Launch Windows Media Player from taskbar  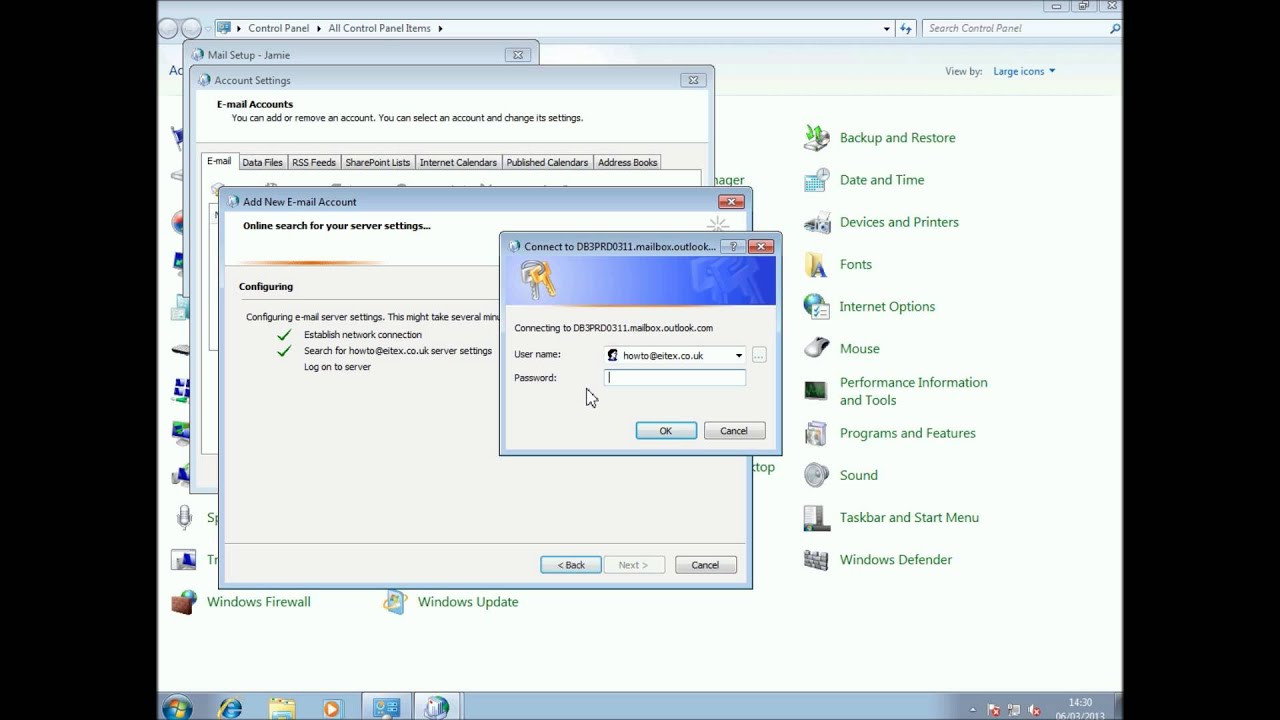[332, 708]
